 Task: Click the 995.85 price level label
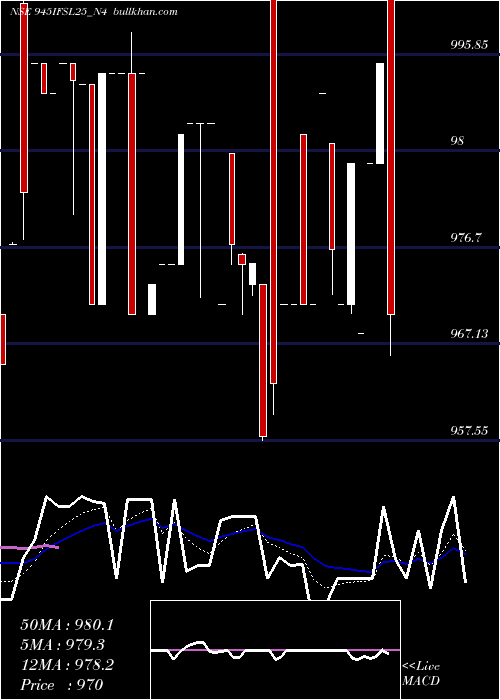[469, 45]
